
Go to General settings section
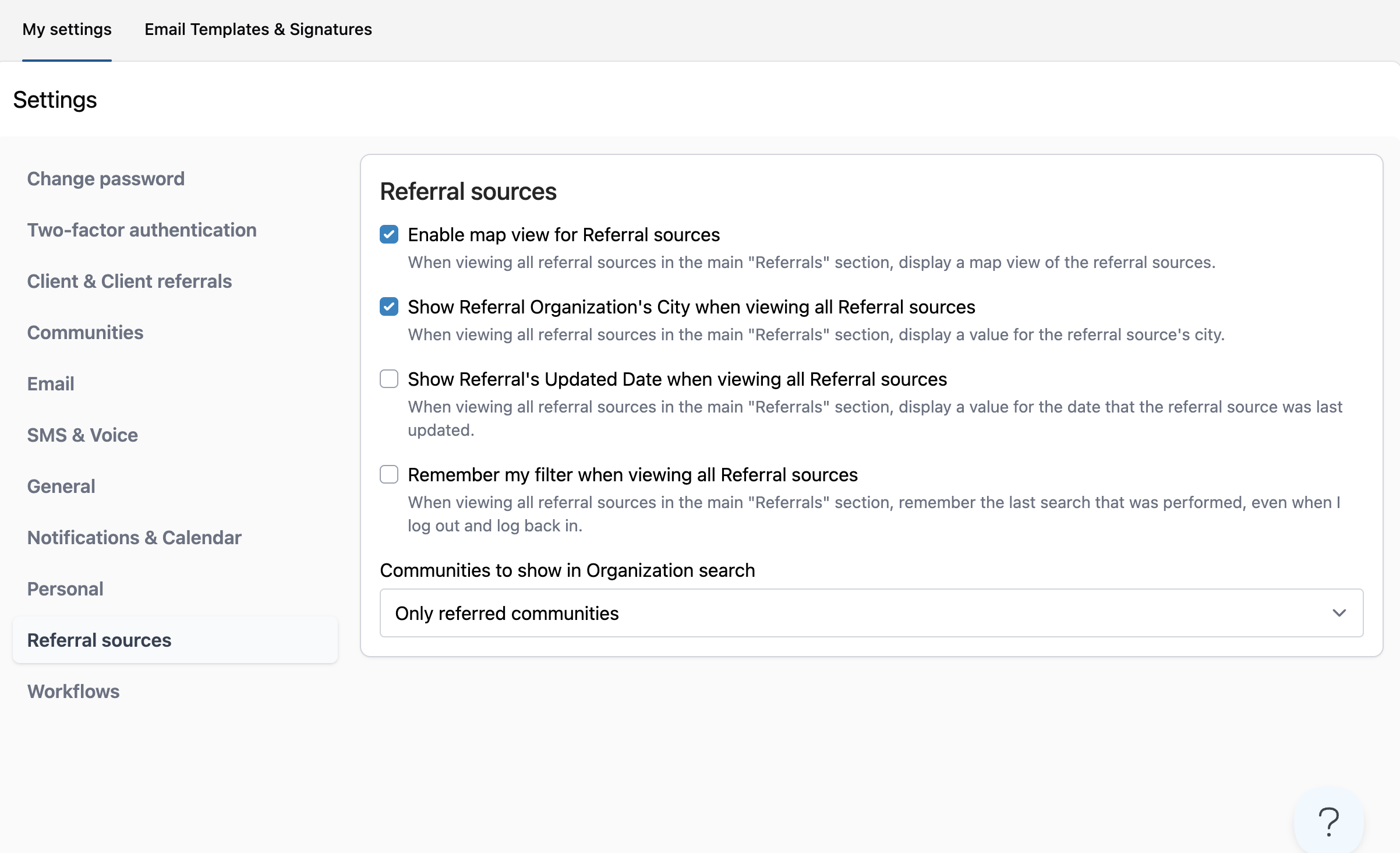click(61, 487)
